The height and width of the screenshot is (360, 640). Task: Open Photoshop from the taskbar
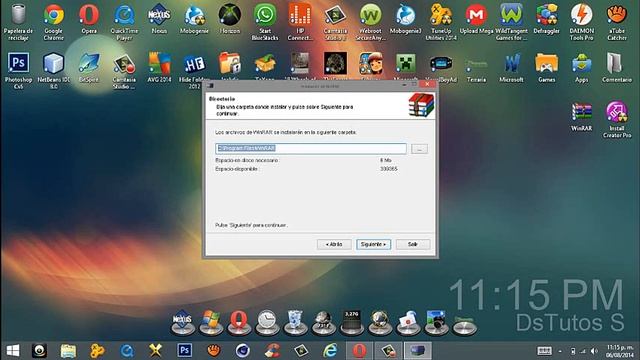(184, 350)
